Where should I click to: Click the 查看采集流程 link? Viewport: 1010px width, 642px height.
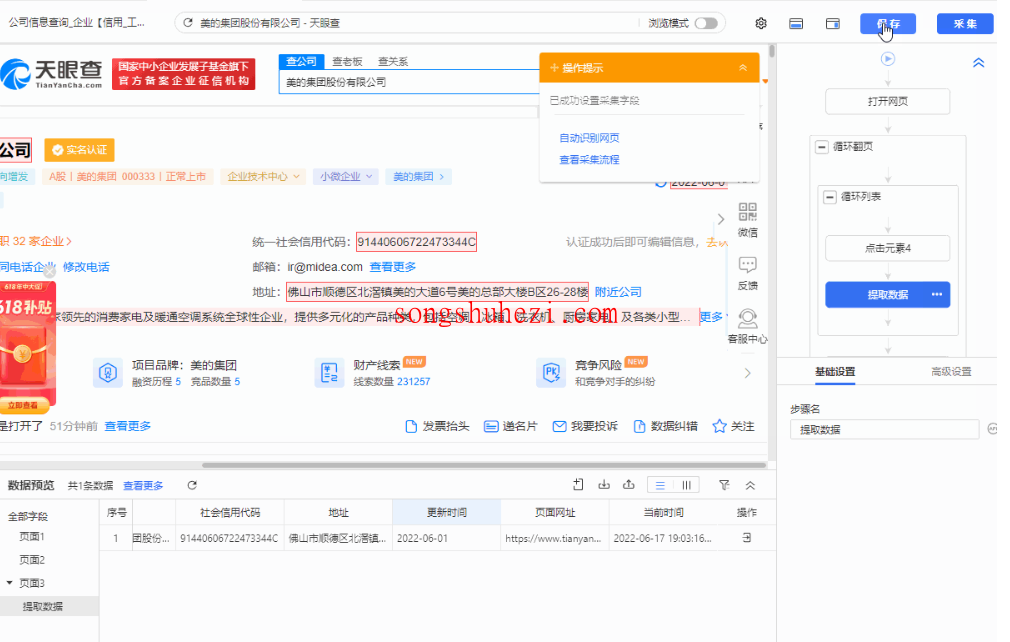coord(589,160)
